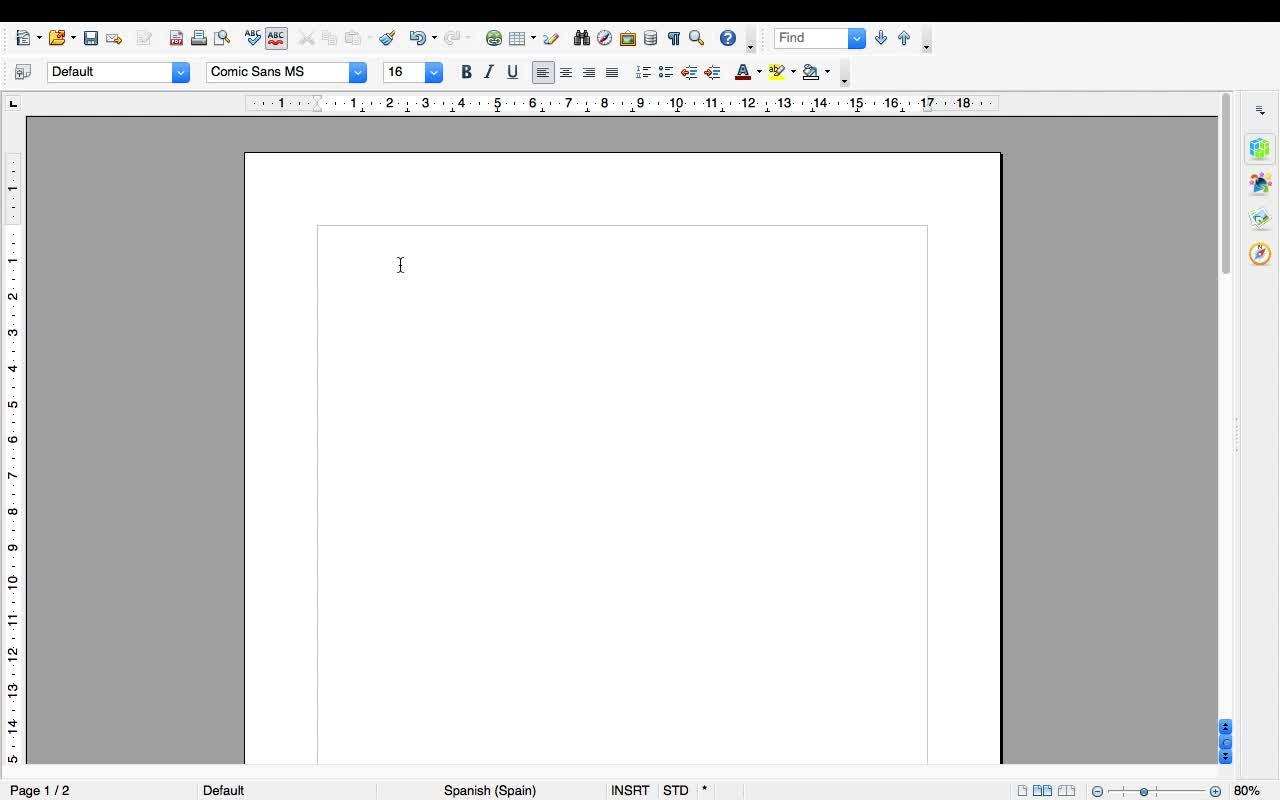Screen dimensions: 1280x800
Task: Open the font size 16 dropdown
Action: click(434, 72)
